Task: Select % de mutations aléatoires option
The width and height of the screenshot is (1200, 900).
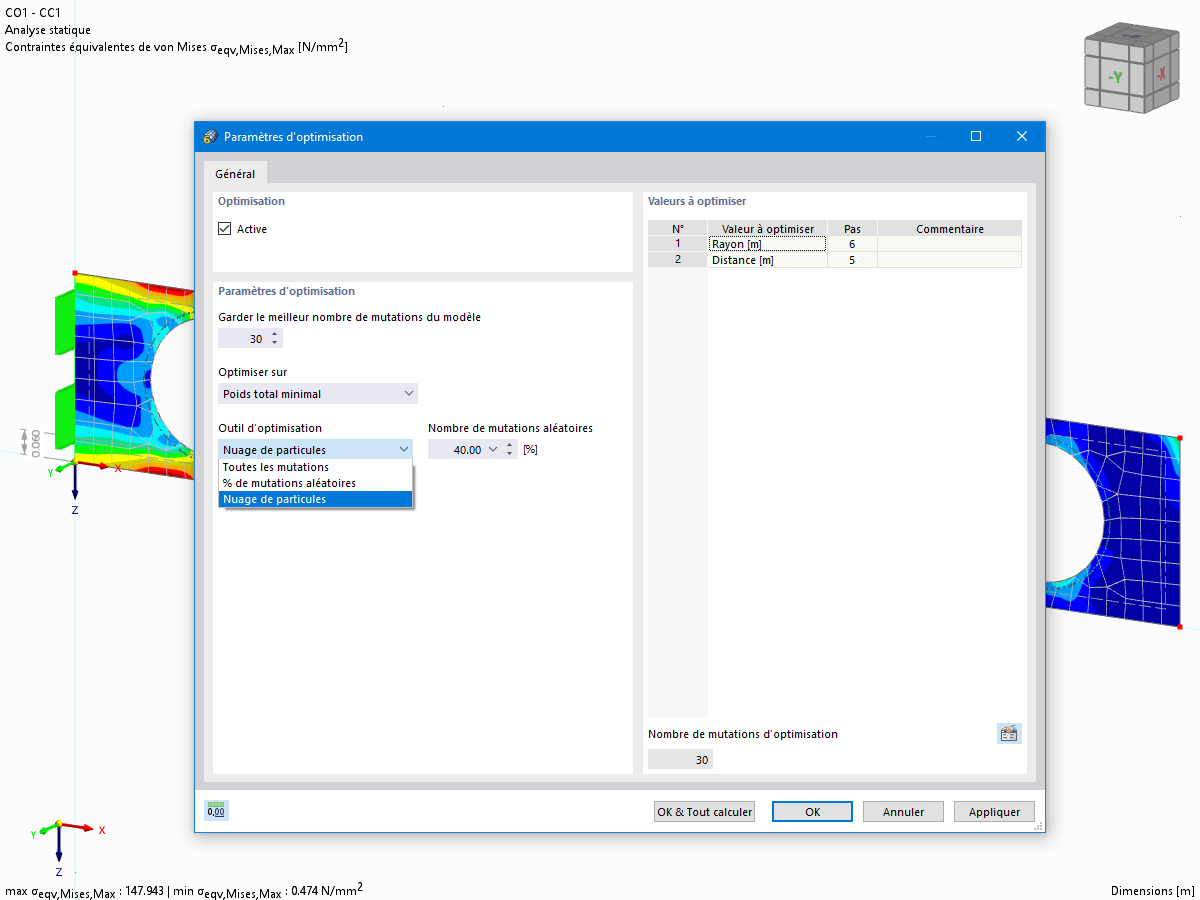Action: pos(315,483)
